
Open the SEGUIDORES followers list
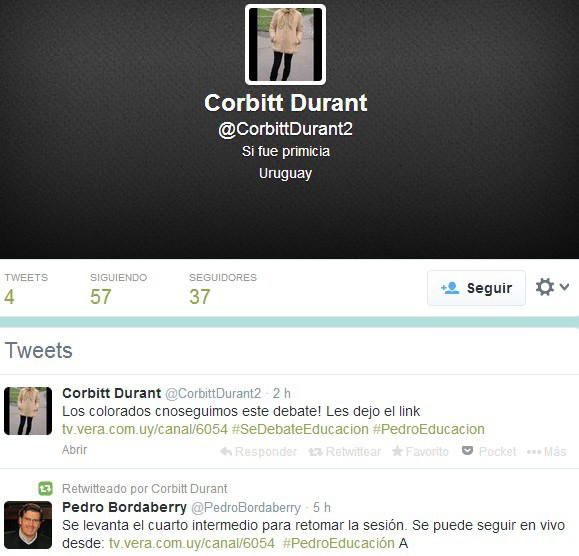[223, 289]
